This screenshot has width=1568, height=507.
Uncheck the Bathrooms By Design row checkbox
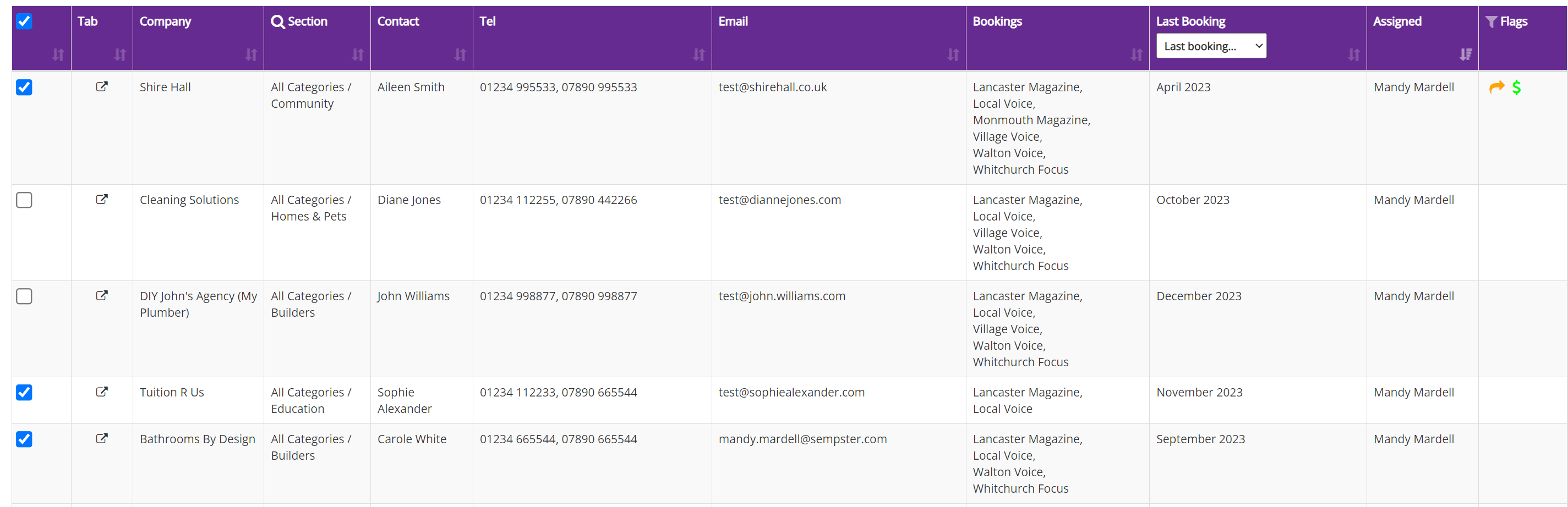click(24, 439)
